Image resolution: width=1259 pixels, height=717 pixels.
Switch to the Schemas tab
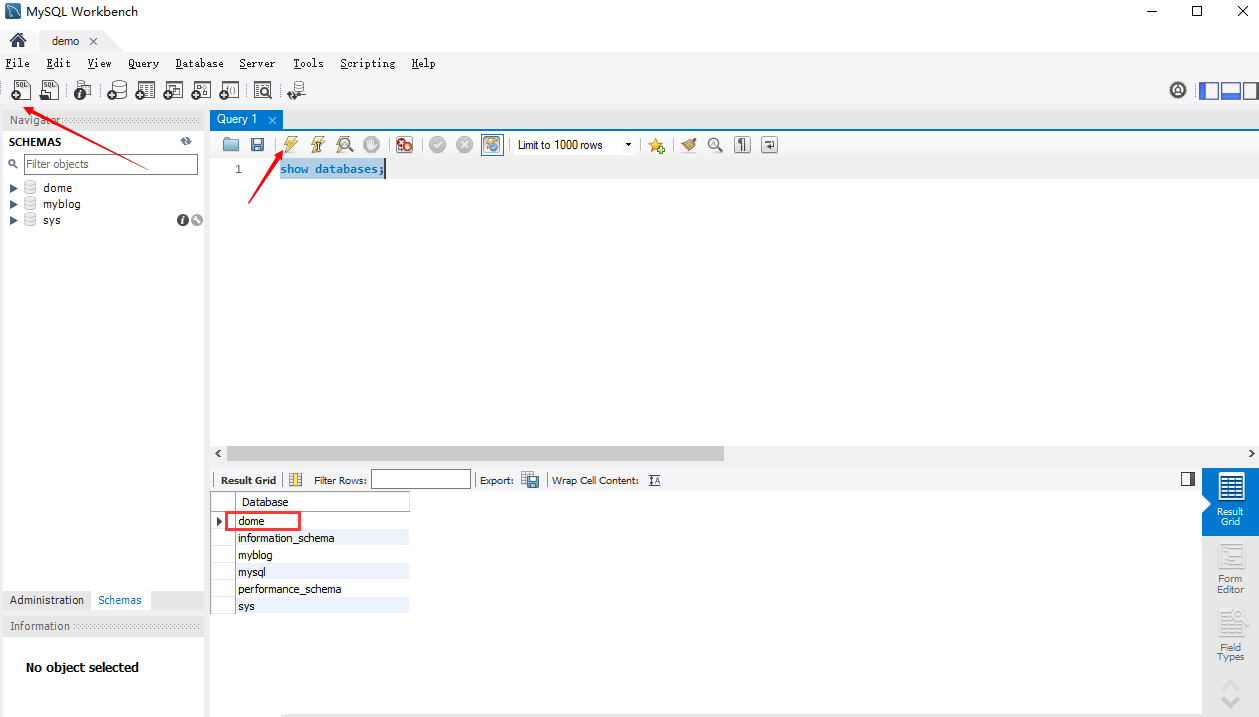point(120,600)
